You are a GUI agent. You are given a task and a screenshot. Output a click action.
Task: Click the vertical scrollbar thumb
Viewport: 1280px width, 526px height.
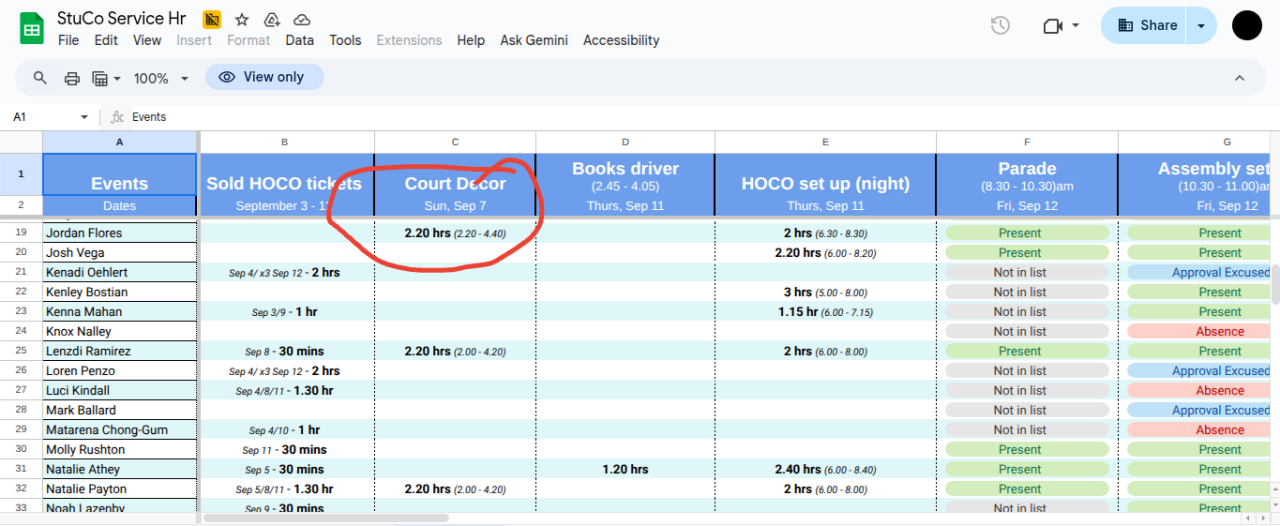coord(1274,285)
